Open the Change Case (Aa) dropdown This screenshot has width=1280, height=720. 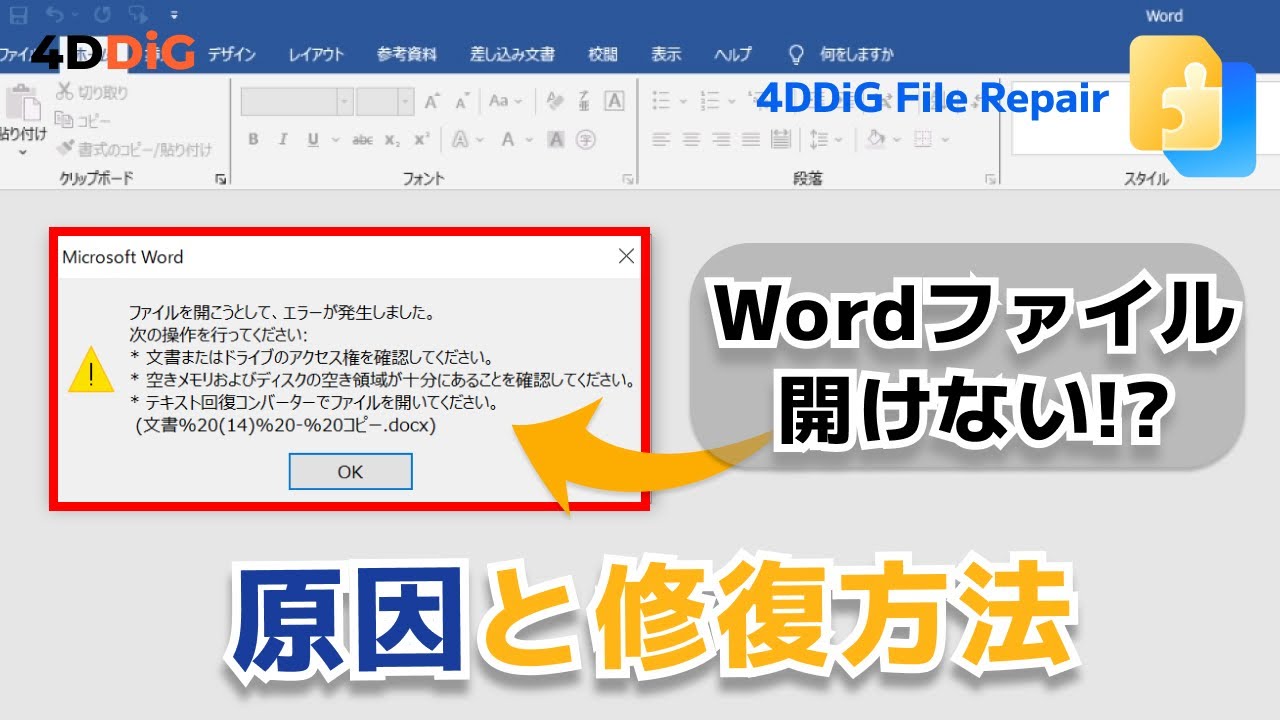click(x=505, y=101)
